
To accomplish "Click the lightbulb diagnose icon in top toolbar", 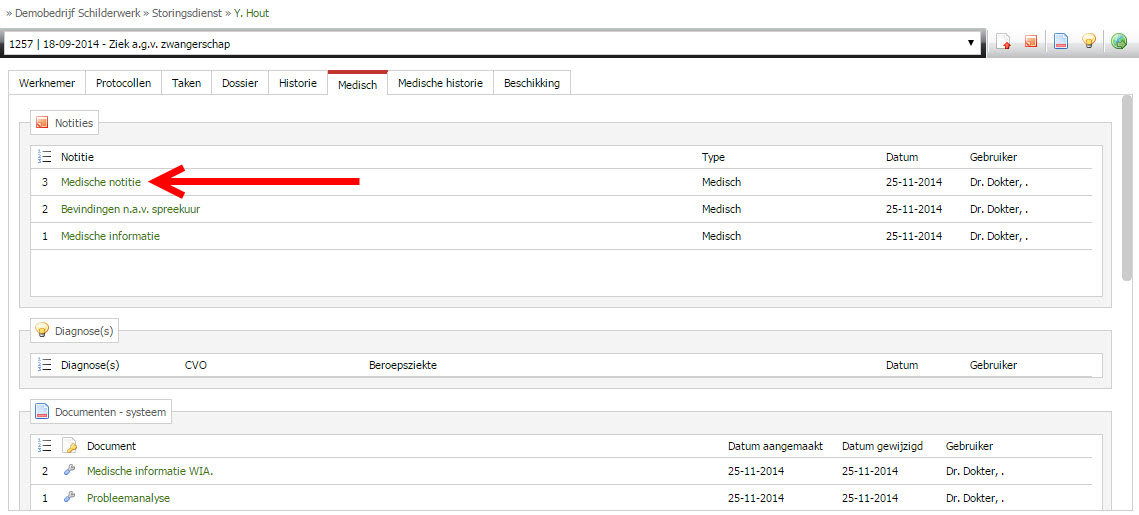I will point(1089,42).
